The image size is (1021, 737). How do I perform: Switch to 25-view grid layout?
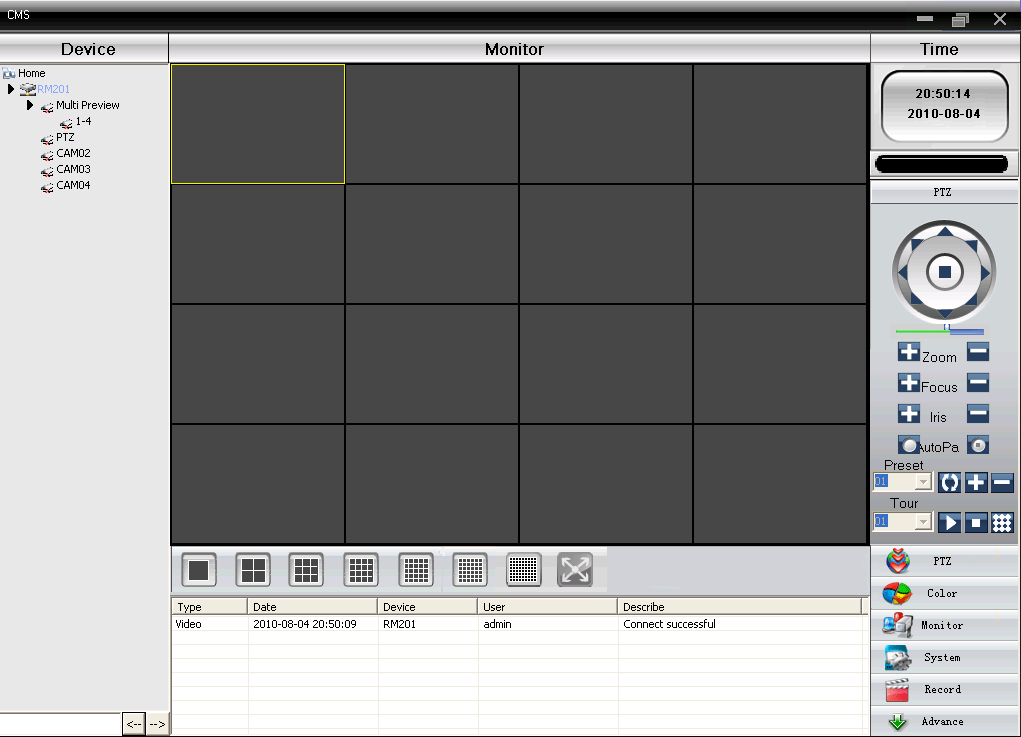coord(415,570)
